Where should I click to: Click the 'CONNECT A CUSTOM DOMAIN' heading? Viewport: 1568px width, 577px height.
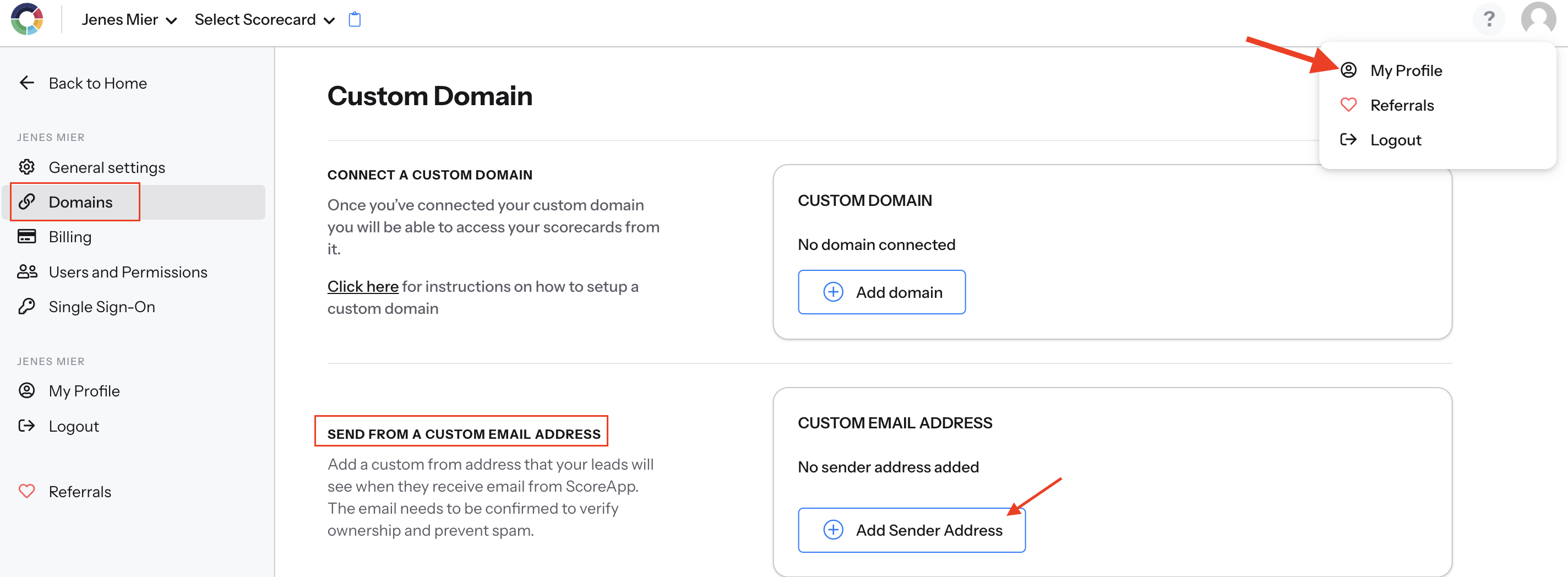tap(430, 175)
